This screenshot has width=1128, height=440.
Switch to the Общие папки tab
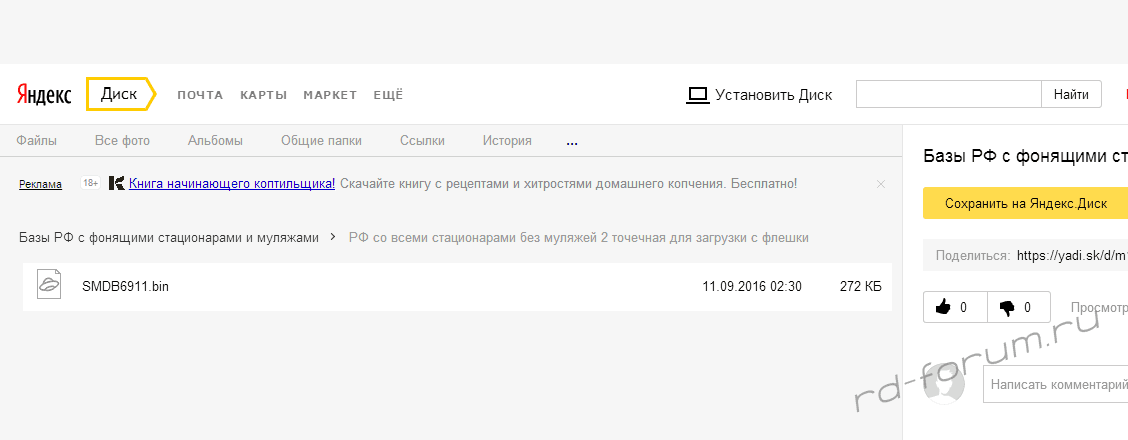[322, 141]
